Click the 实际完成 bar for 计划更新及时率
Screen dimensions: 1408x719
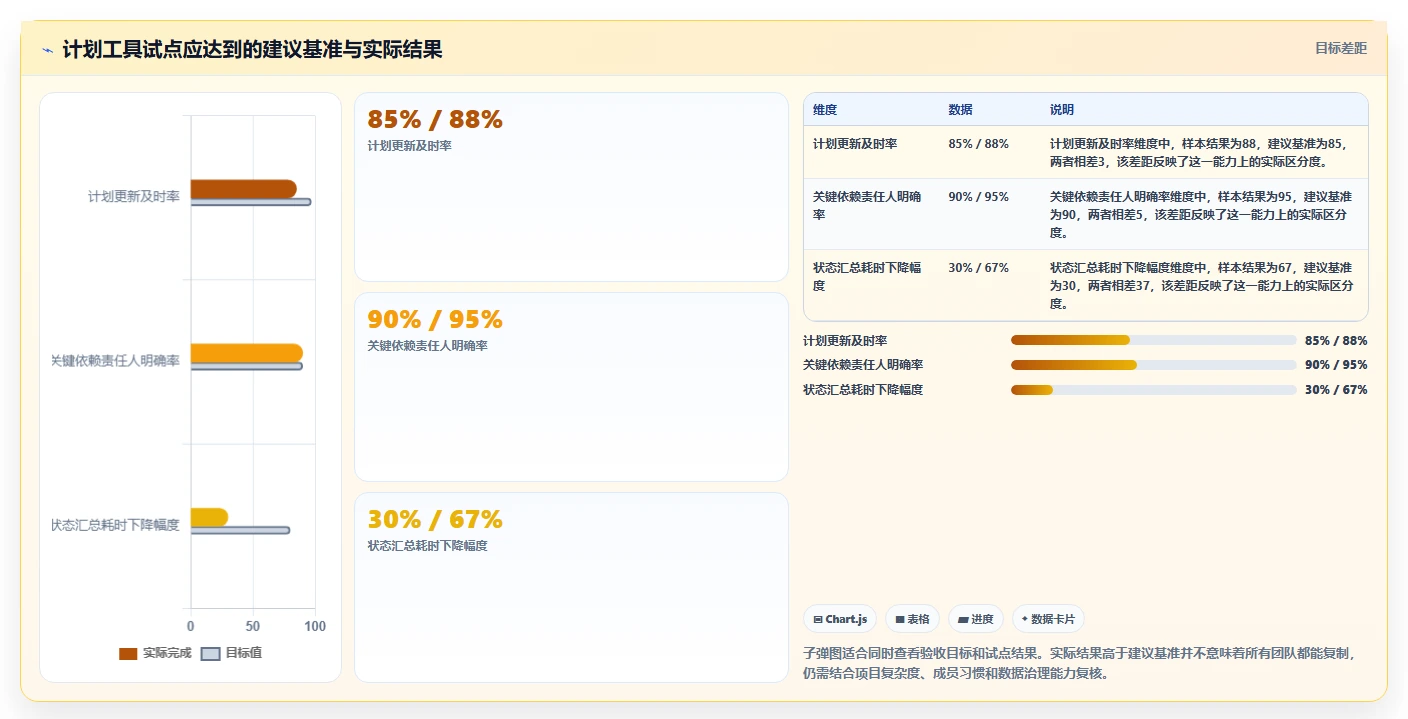243,189
